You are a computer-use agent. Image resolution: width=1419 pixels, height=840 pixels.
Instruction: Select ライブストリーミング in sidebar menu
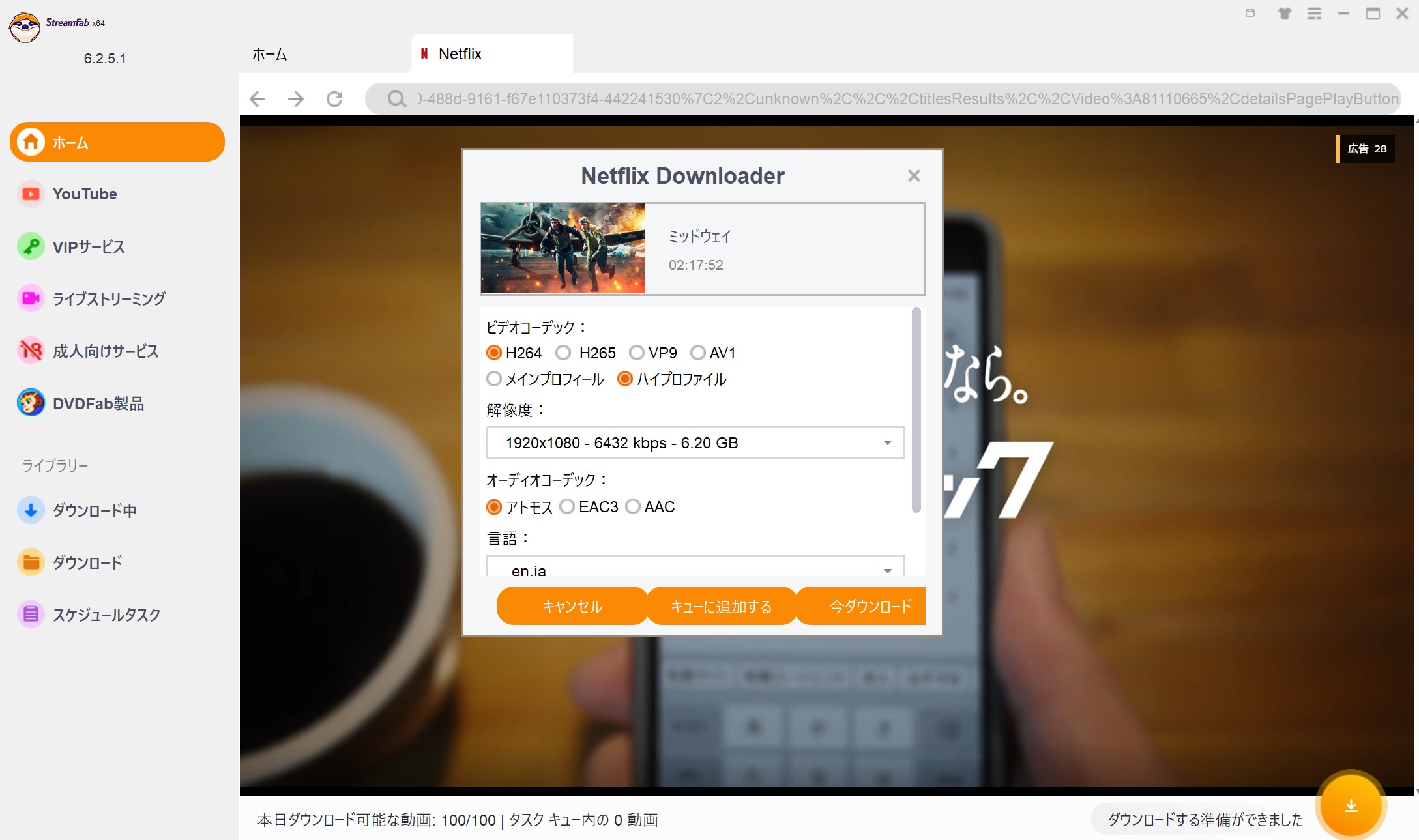pyautogui.click(x=109, y=299)
